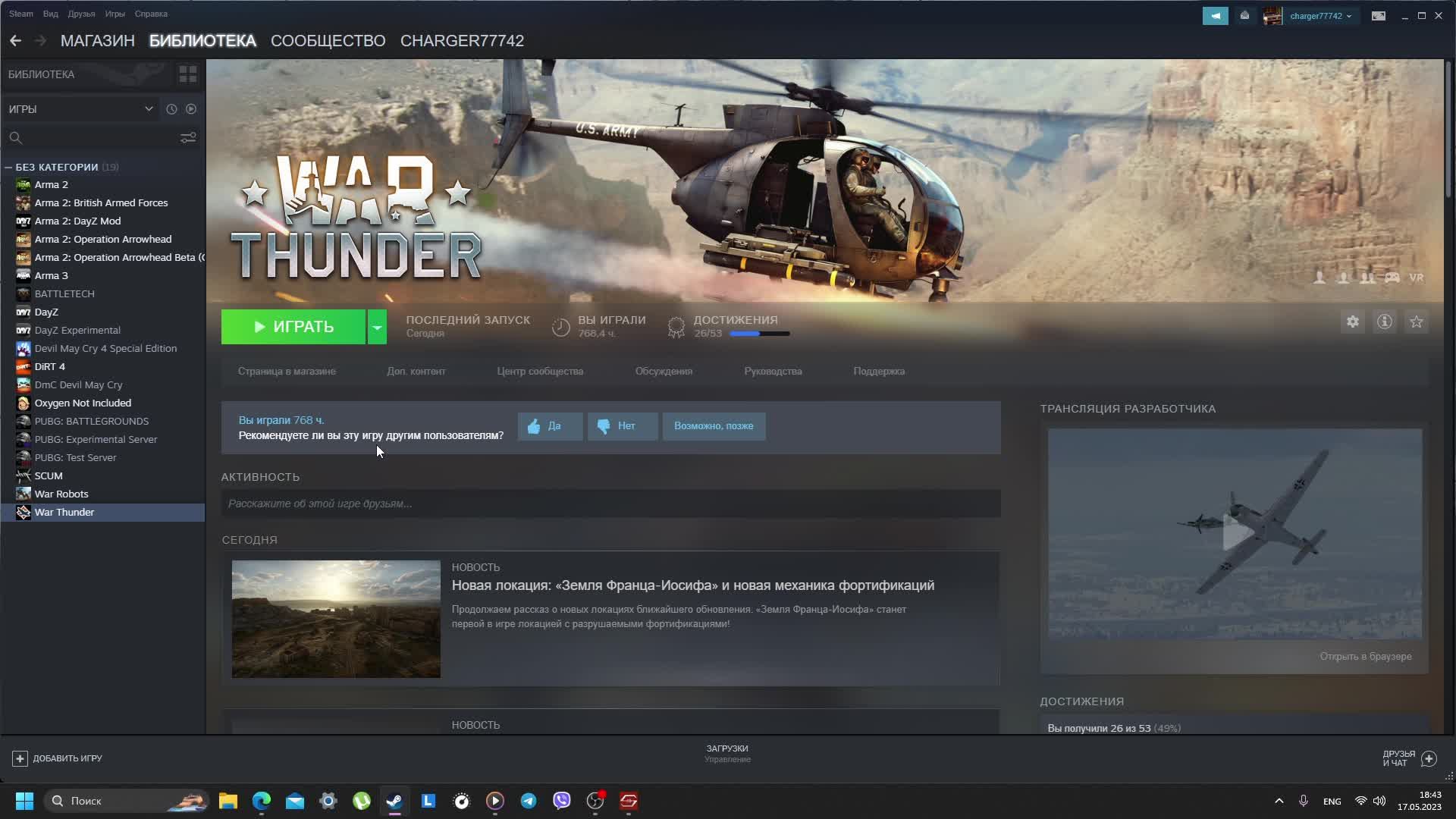Open the Страница в магазине tab
The height and width of the screenshot is (819, 1456).
pos(287,371)
